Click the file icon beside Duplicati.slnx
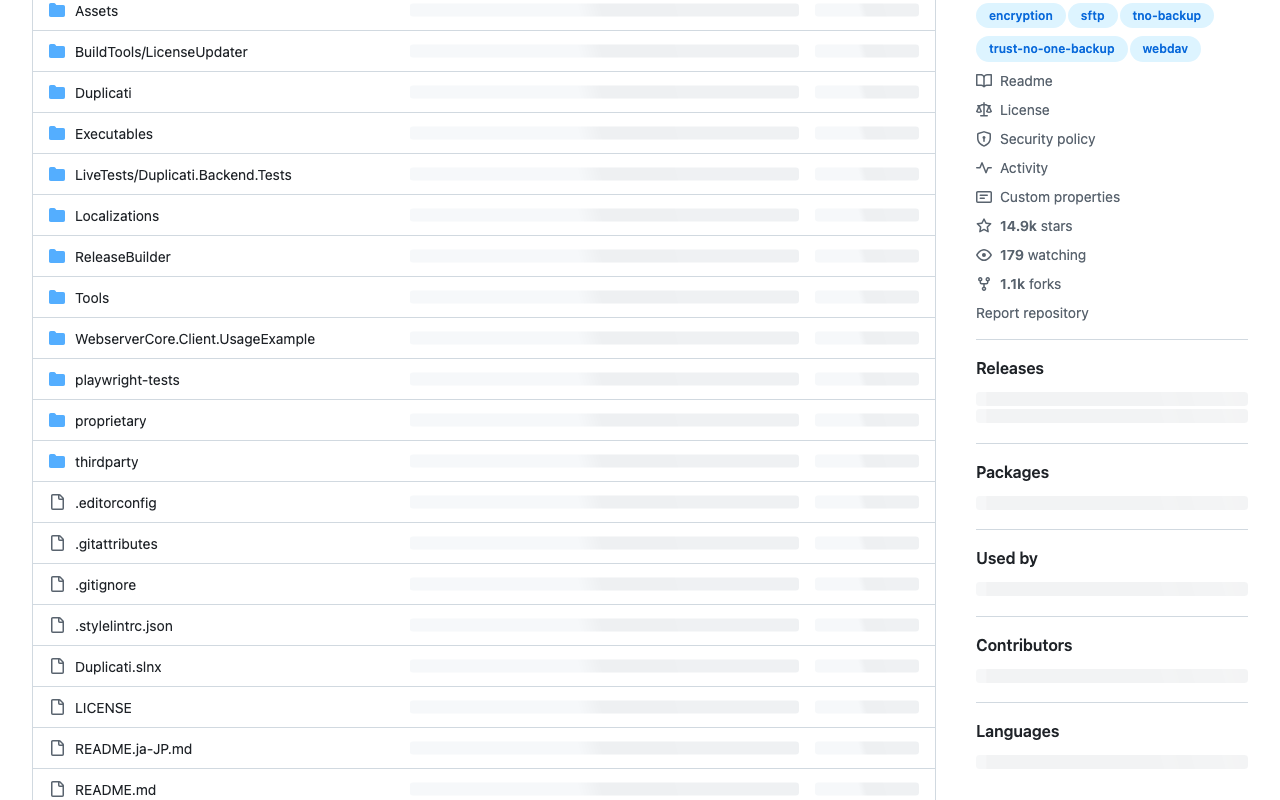 (x=57, y=667)
